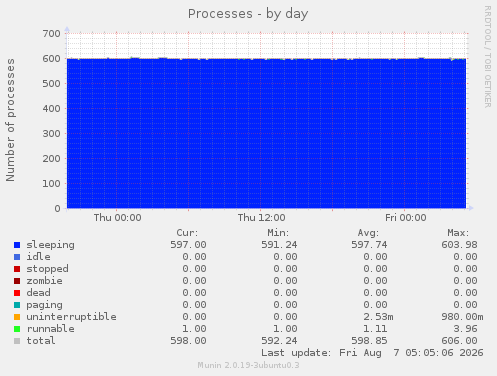Click the 'Thu 00:00' x-axis label
The height and width of the screenshot is (376, 497).
coord(117,218)
